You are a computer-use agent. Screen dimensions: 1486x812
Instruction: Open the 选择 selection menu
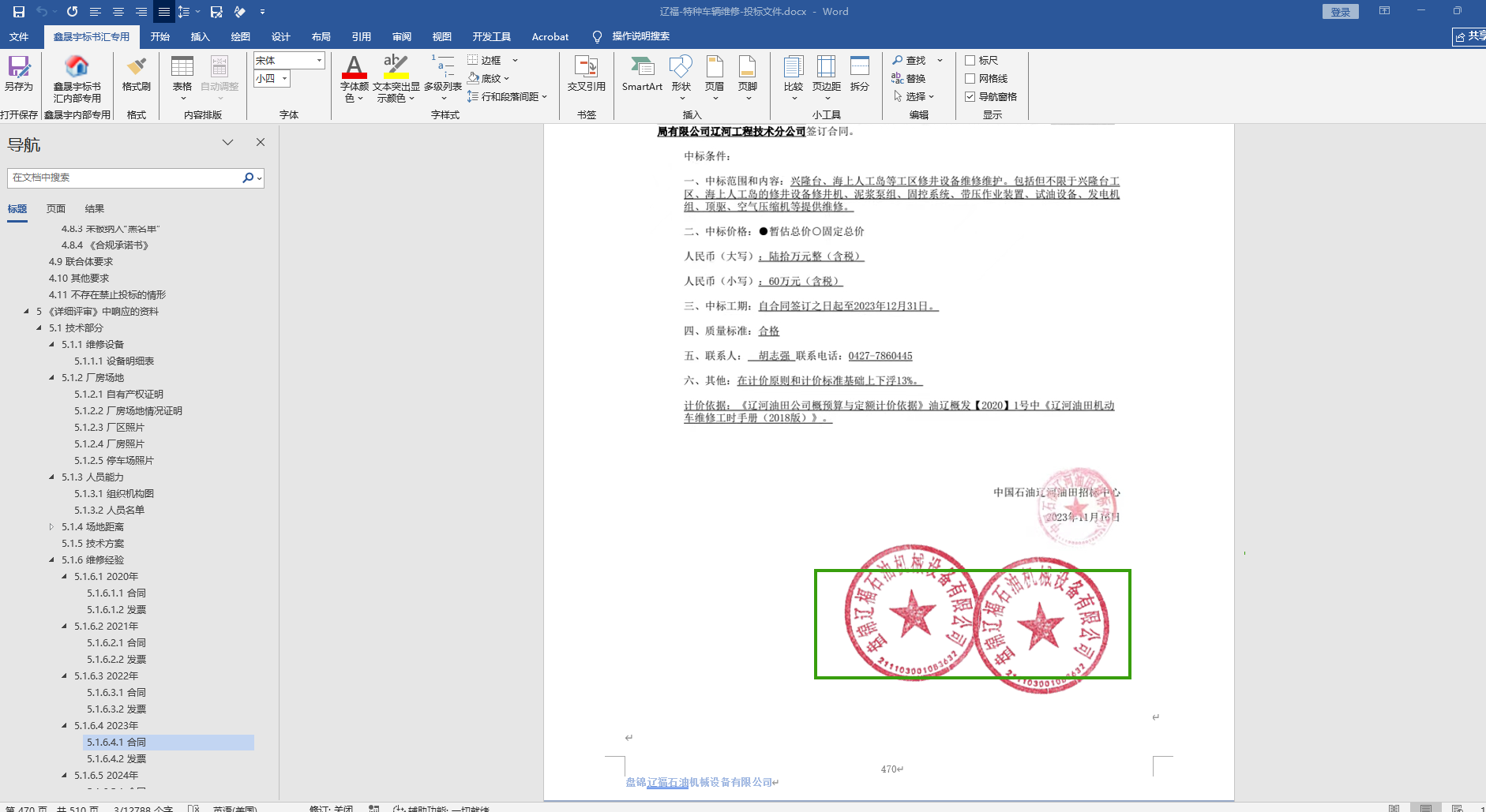pos(914,96)
